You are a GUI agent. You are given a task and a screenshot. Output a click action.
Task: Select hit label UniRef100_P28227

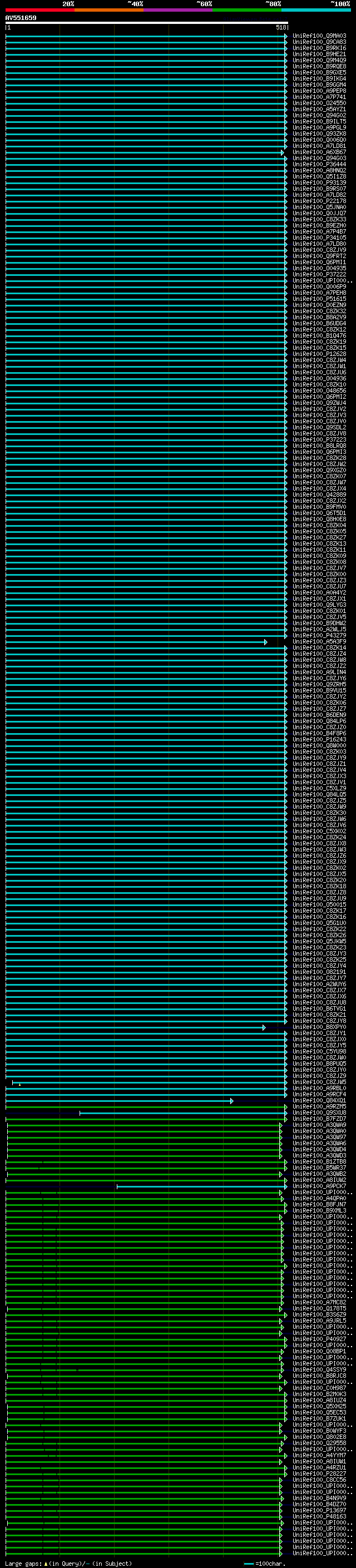[x=319, y=1473]
